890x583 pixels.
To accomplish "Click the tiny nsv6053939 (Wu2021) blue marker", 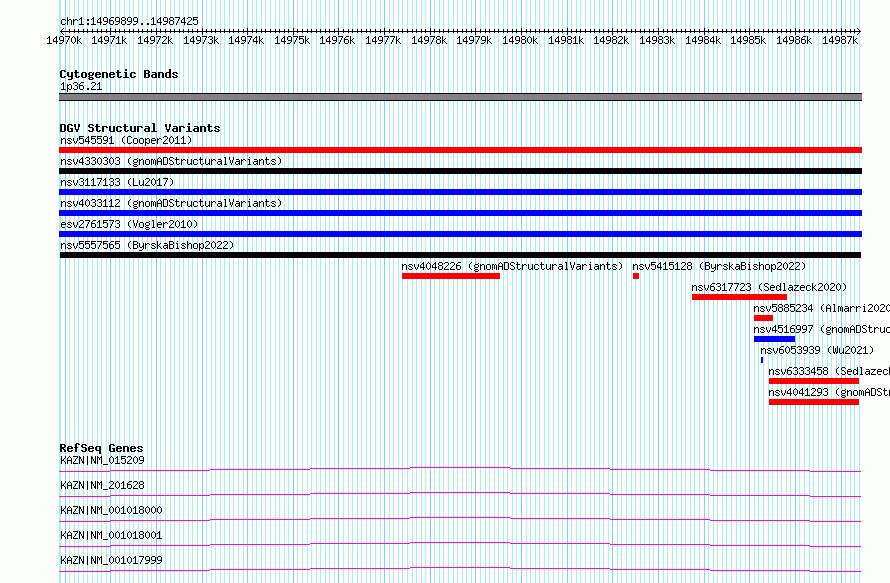I will coord(762,360).
